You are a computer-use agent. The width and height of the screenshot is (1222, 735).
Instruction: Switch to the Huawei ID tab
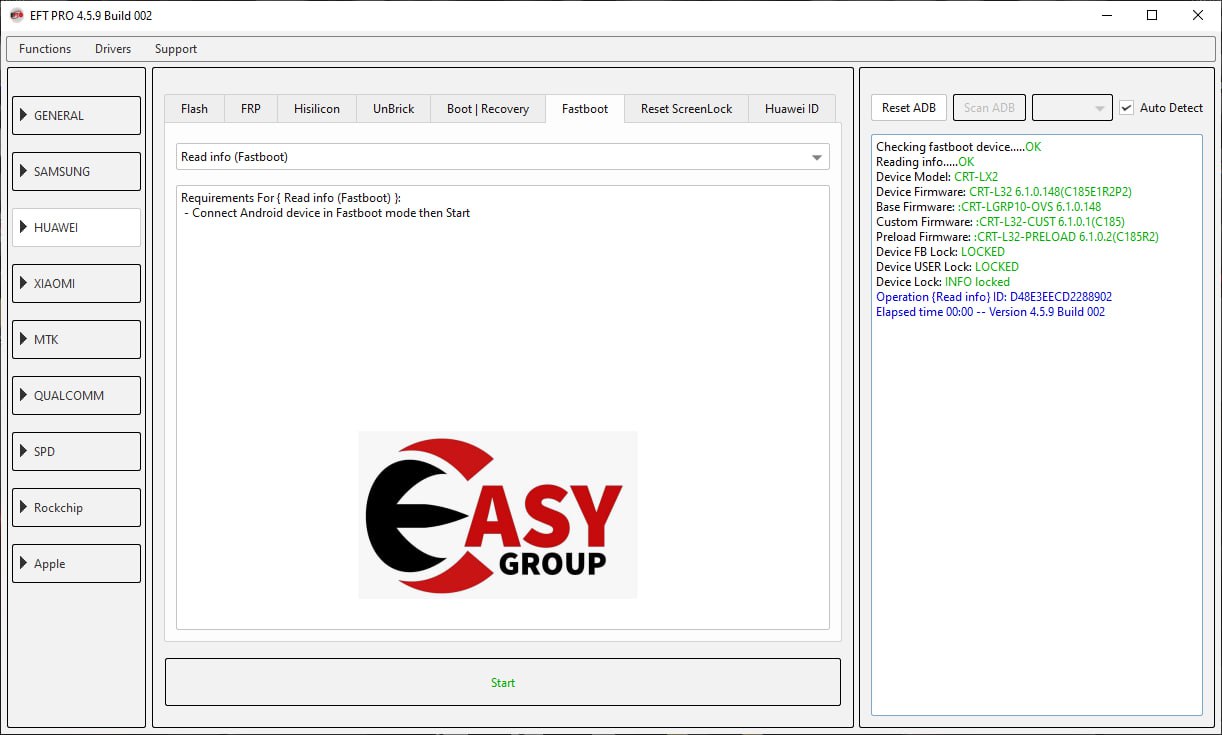coord(791,109)
